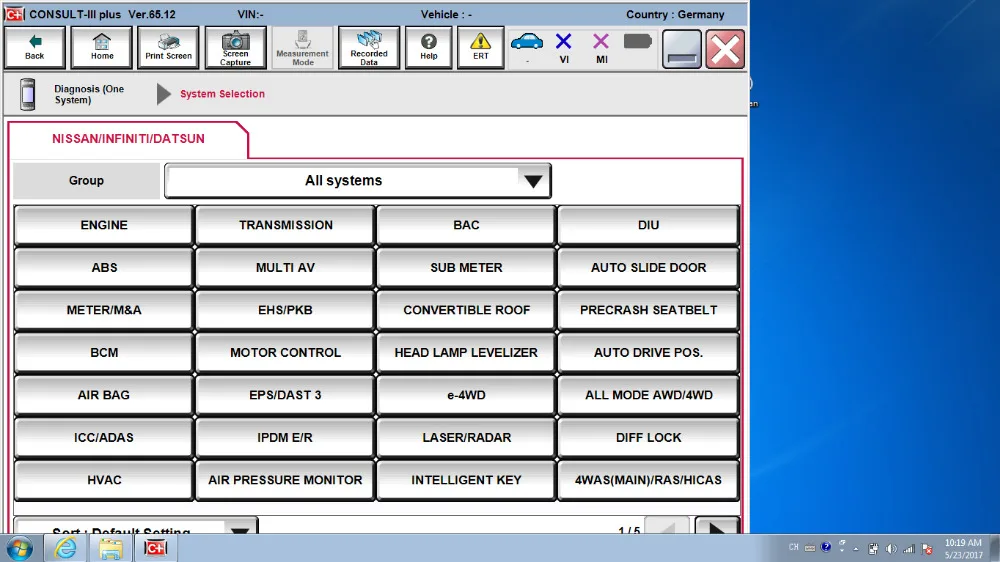
Task: Select the ALL MODE AWD/4WD system
Action: coord(648,396)
